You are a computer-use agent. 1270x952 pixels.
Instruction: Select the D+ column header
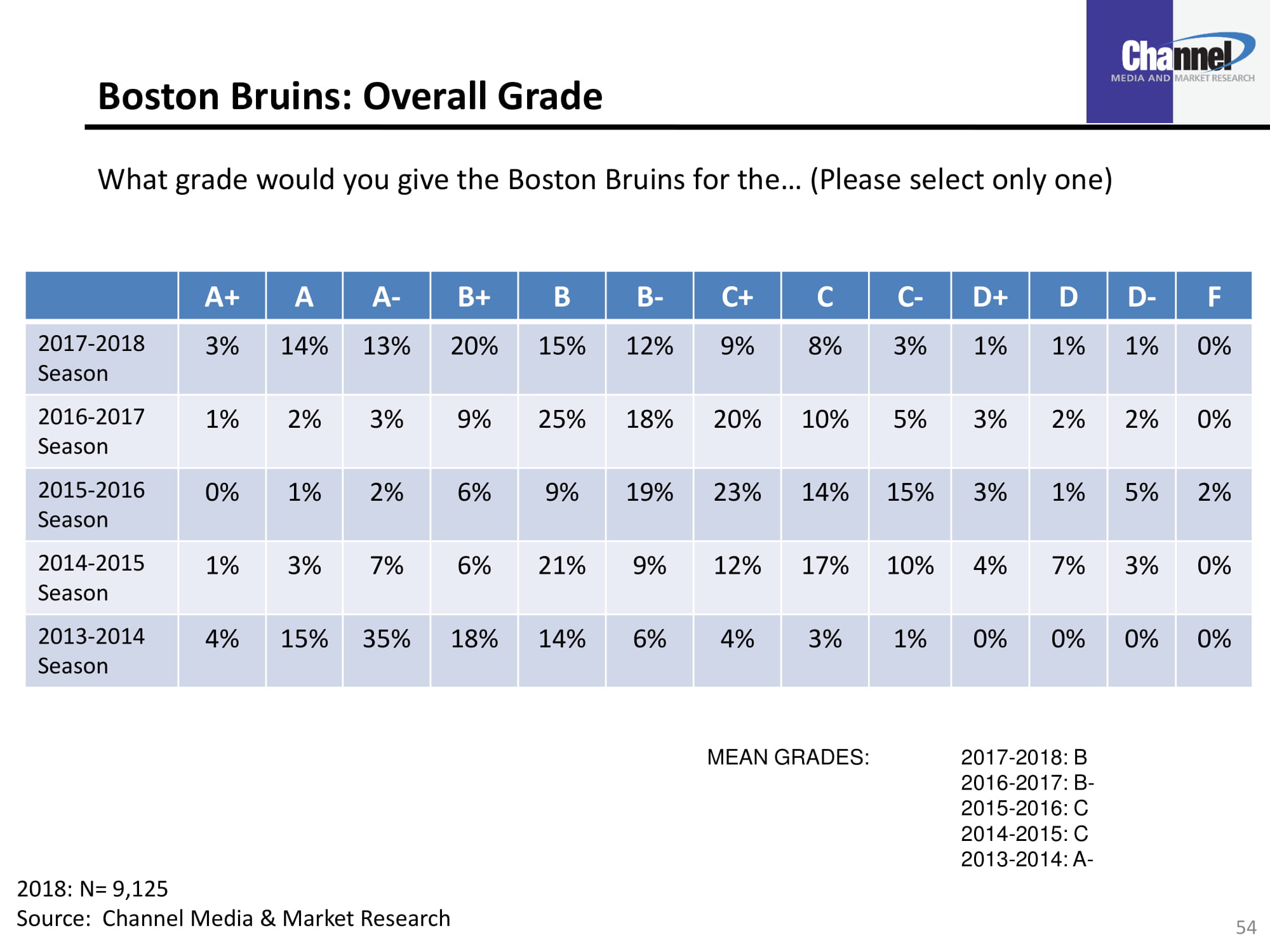[990, 296]
